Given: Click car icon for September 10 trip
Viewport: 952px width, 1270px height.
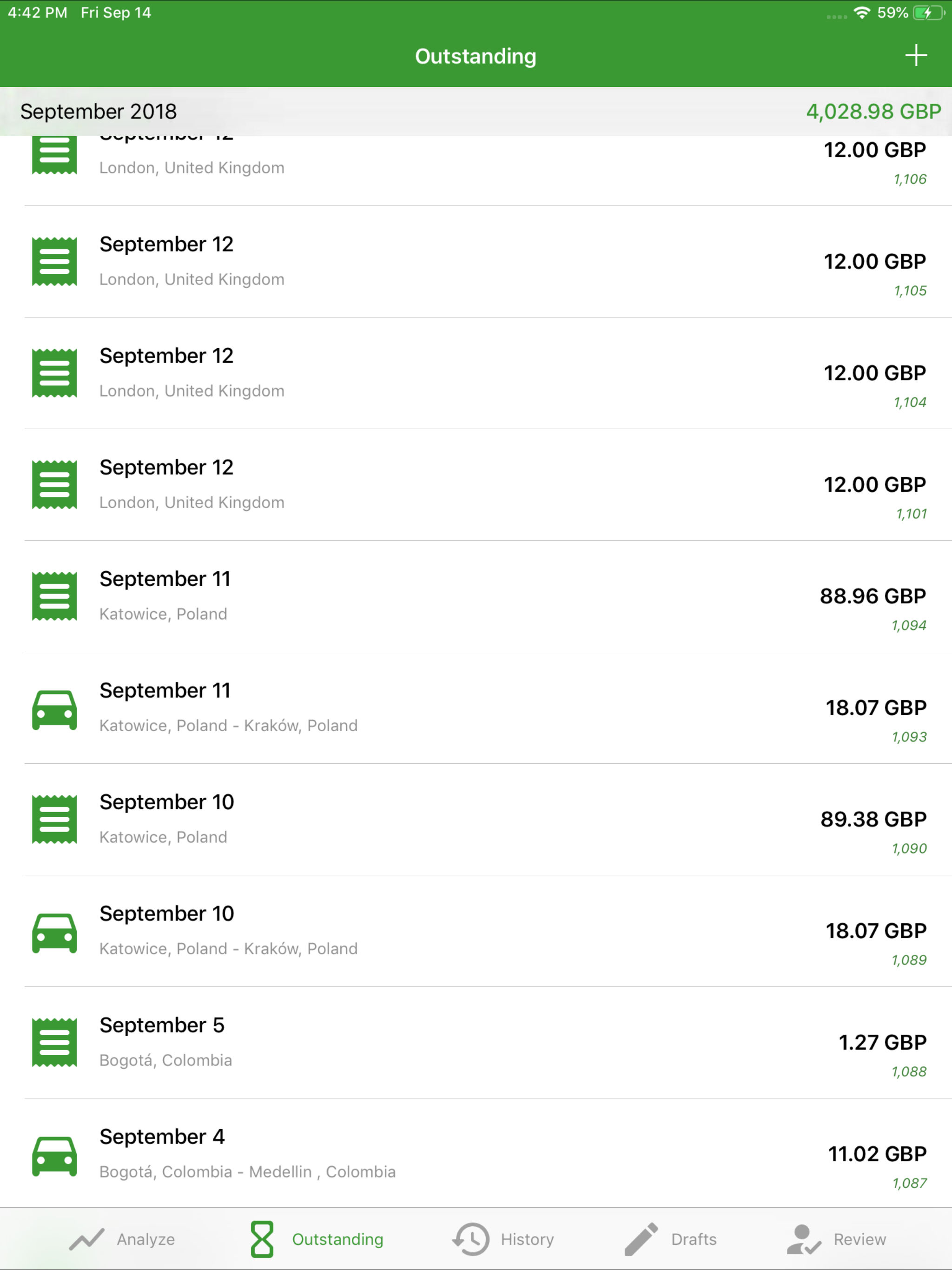Looking at the screenshot, I should [x=54, y=933].
